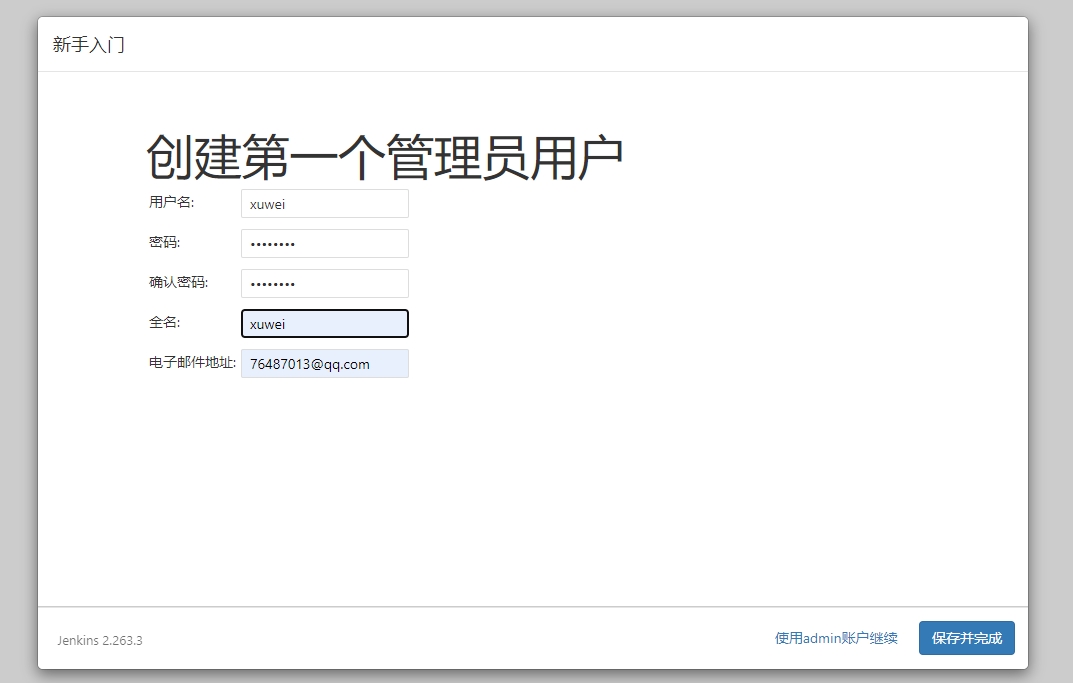Image resolution: width=1073 pixels, height=683 pixels.
Task: Focus the 电子邮件地址 email field
Action: (324, 364)
